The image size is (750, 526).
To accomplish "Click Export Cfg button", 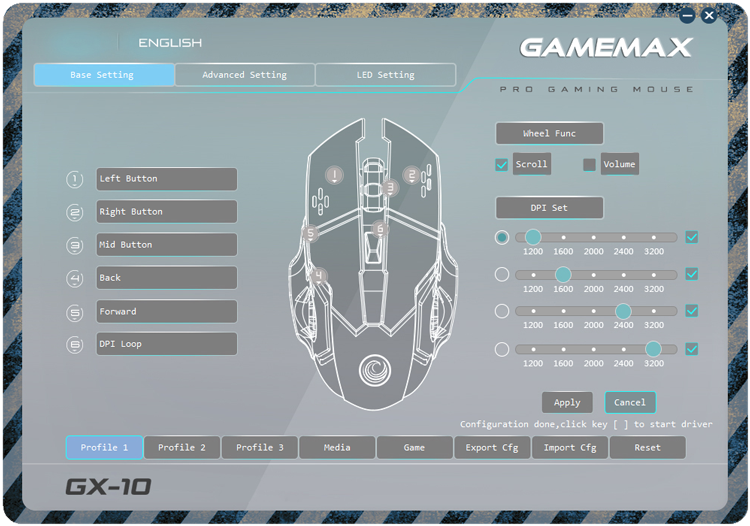I will click(492, 448).
